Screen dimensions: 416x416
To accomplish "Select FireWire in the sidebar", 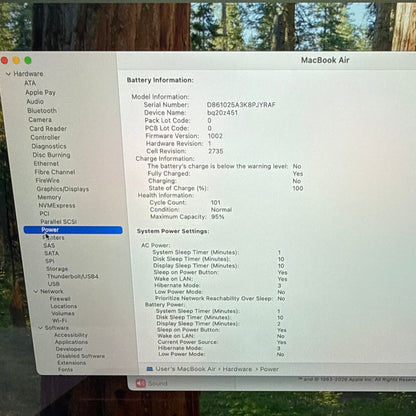I will pyautogui.click(x=47, y=180).
